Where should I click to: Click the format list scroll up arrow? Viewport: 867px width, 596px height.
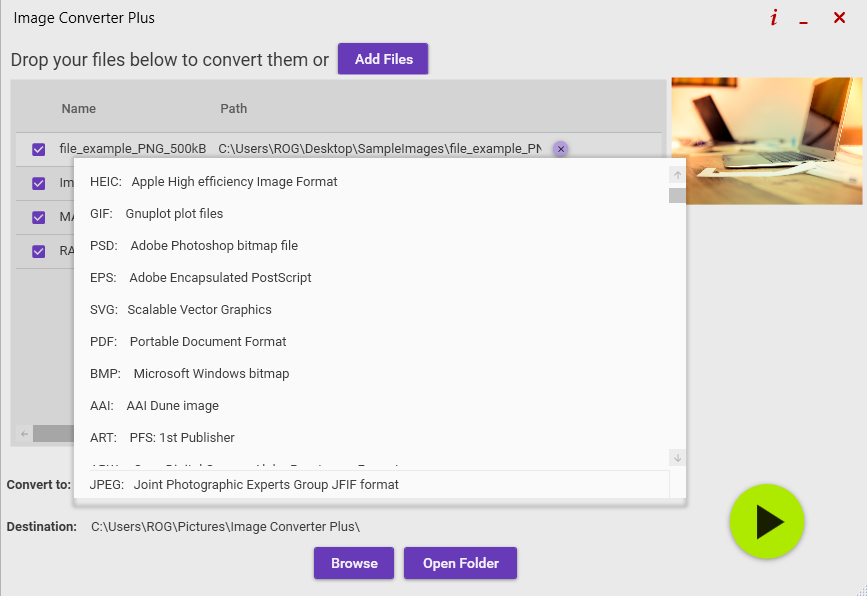pos(677,175)
